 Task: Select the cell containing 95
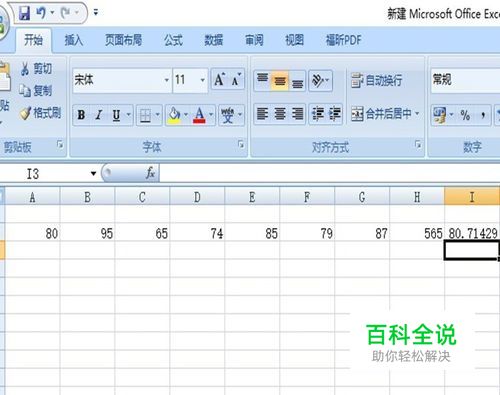[x=87, y=232]
